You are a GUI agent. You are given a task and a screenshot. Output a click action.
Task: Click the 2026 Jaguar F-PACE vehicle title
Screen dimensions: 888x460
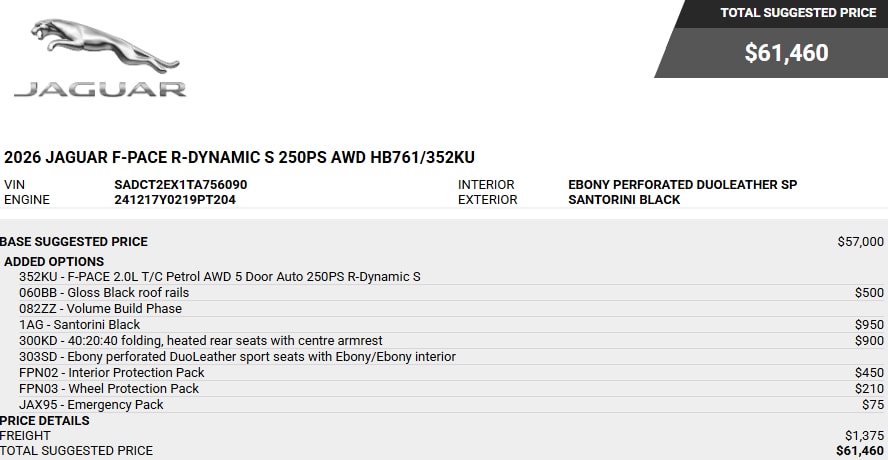point(239,157)
